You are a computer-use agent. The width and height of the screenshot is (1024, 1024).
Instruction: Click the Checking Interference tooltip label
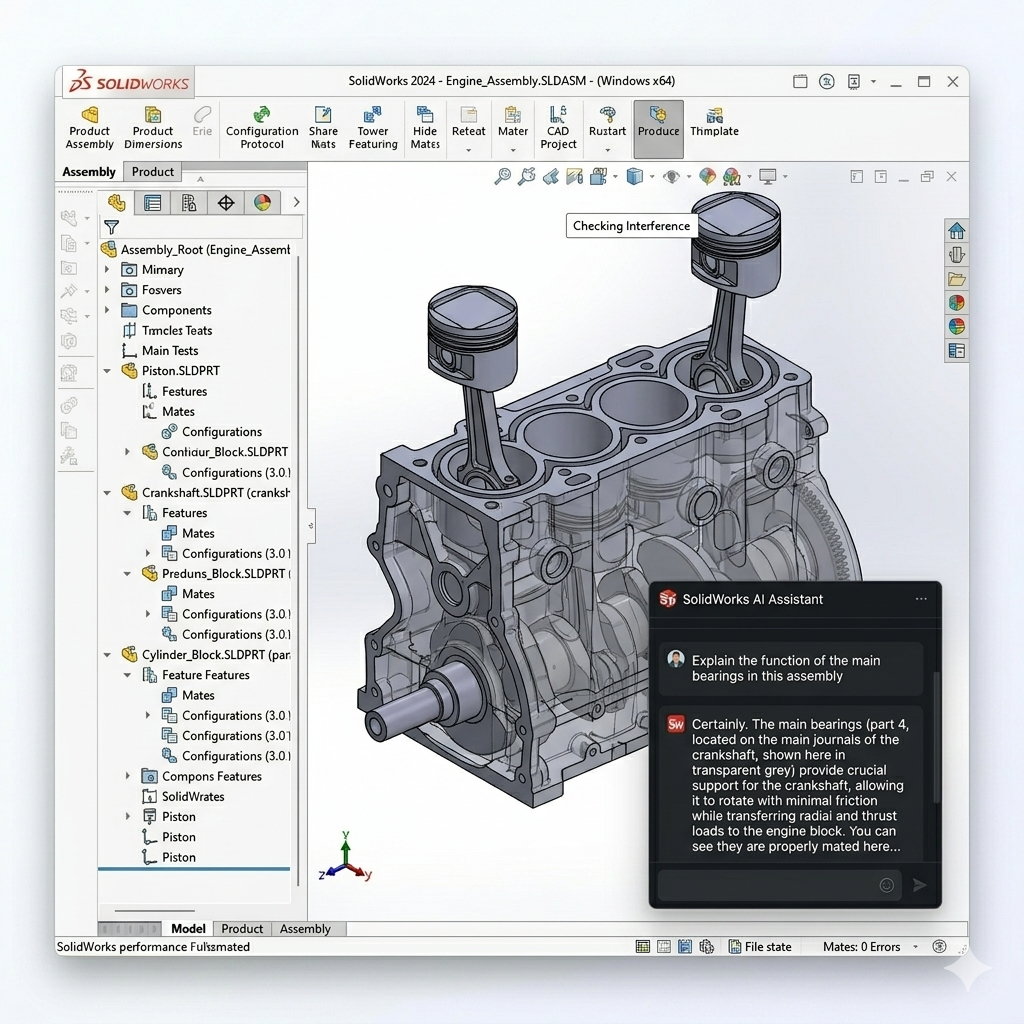click(x=631, y=226)
